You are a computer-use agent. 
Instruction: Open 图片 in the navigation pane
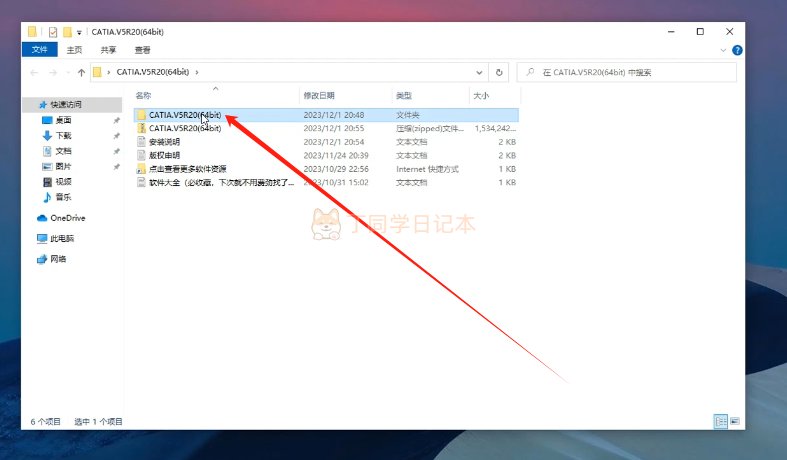click(63, 166)
